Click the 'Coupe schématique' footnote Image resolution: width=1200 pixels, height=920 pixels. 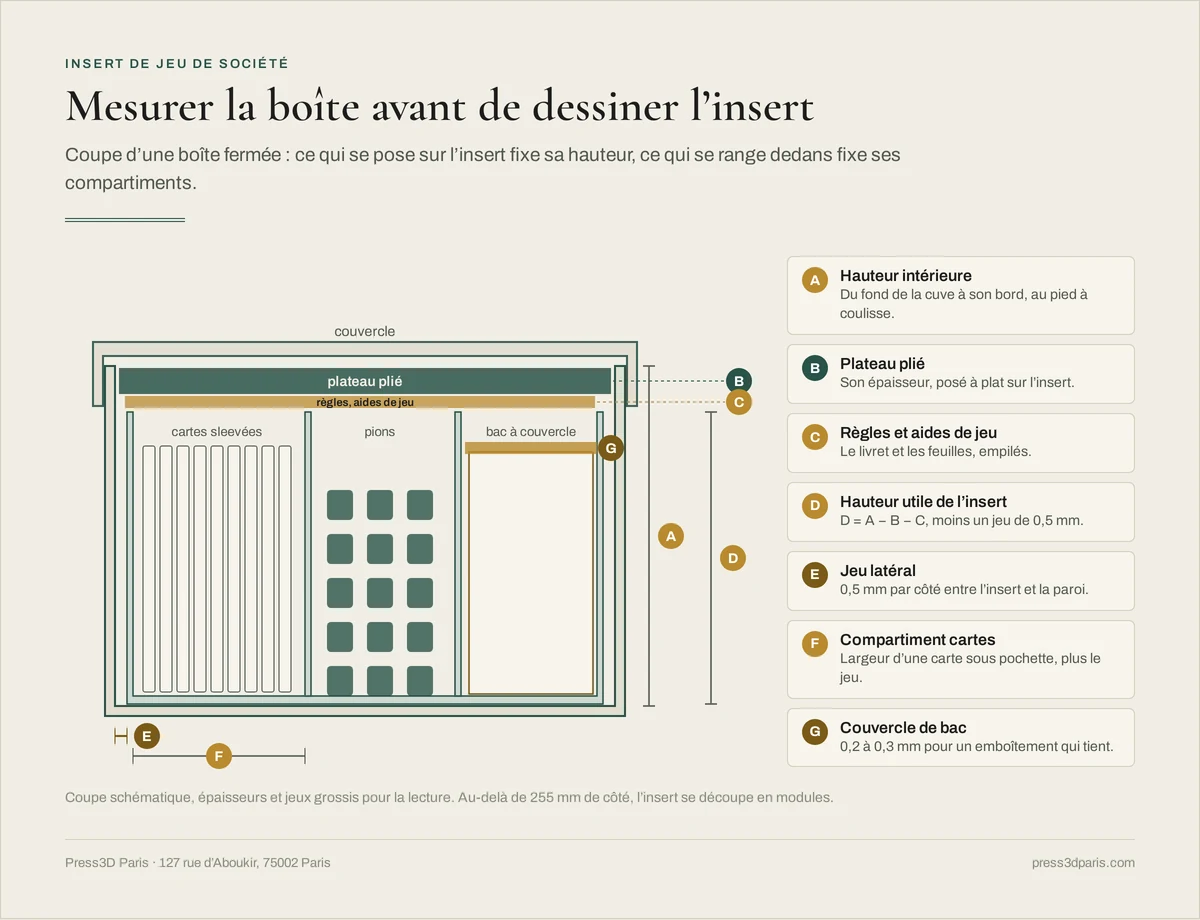[x=449, y=798]
